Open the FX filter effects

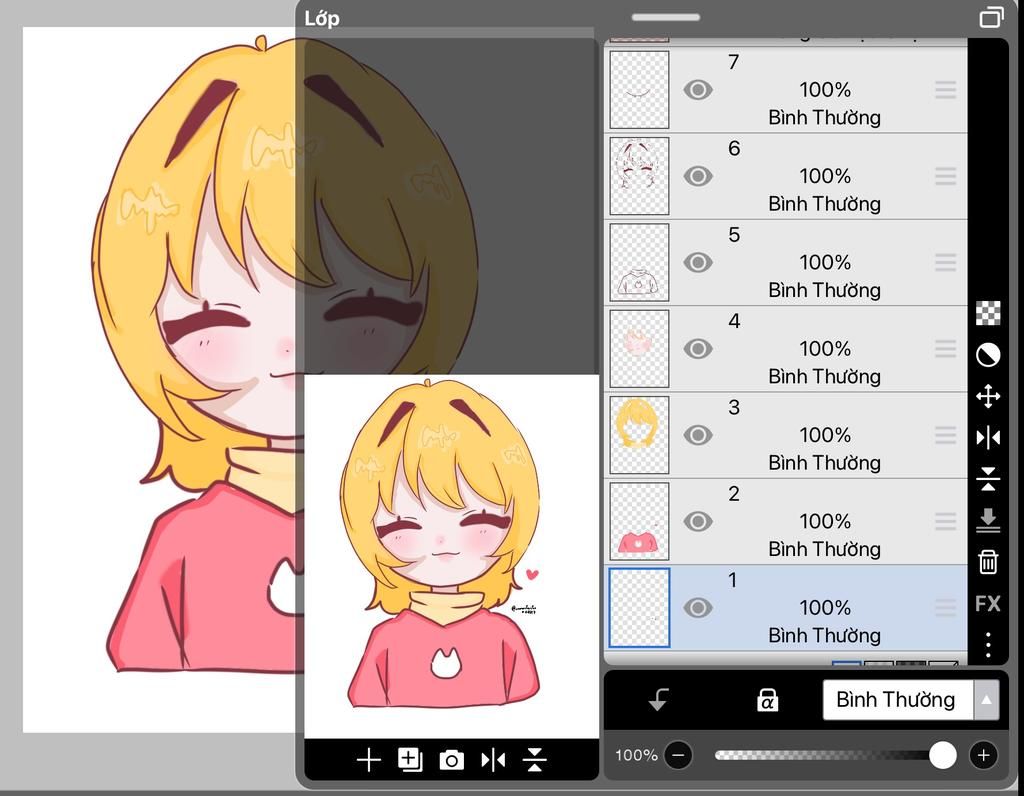pos(988,604)
